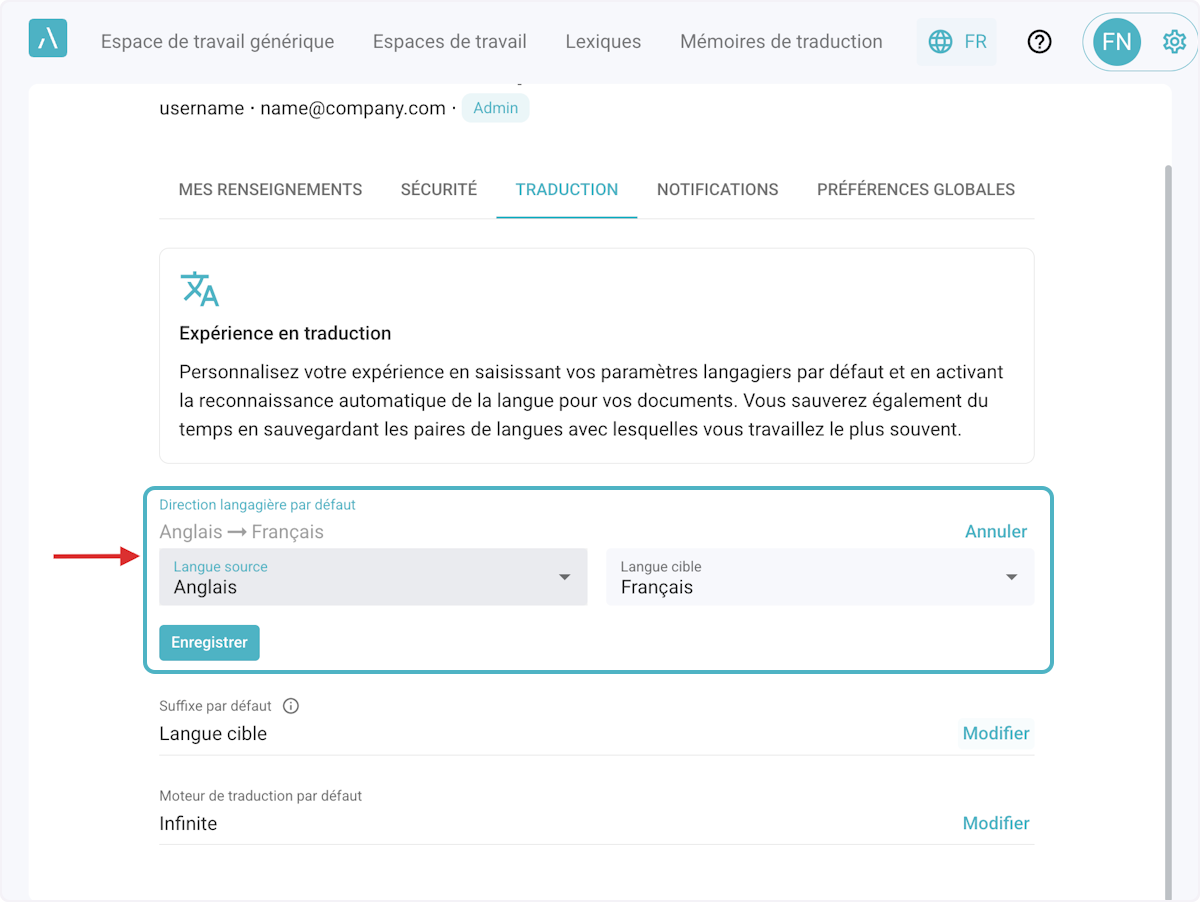Switch to the Sécurité tab

(439, 189)
